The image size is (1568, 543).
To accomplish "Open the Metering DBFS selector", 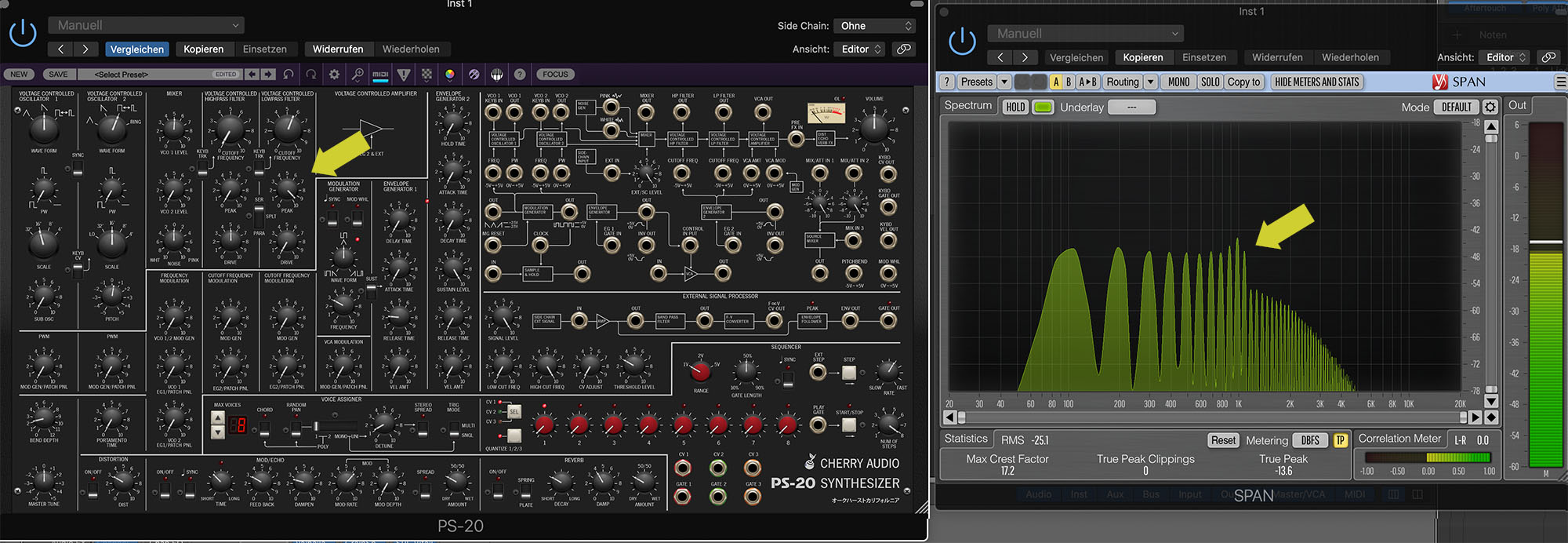I will tap(1310, 440).
